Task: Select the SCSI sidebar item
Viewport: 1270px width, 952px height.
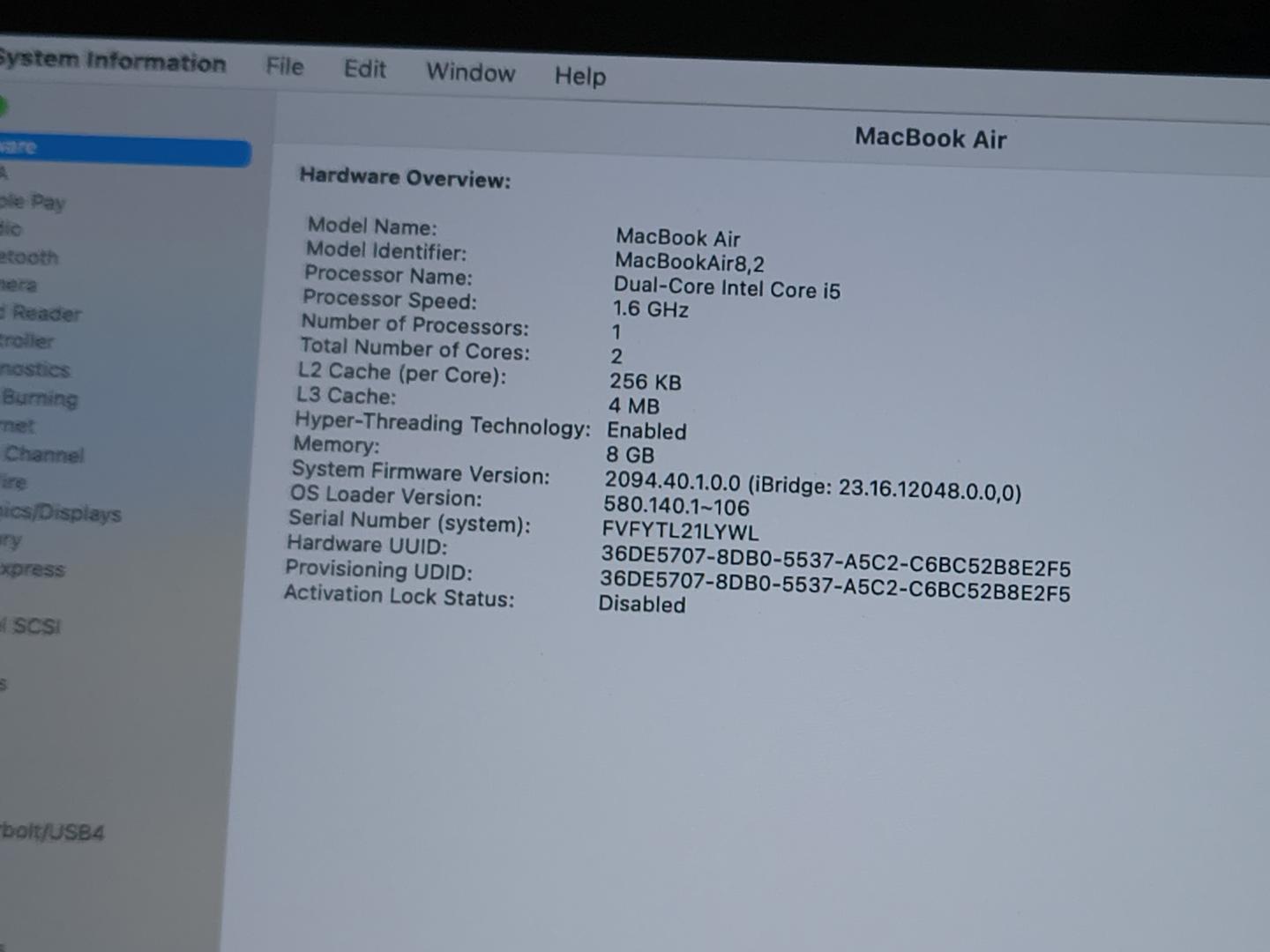Action: [31, 626]
